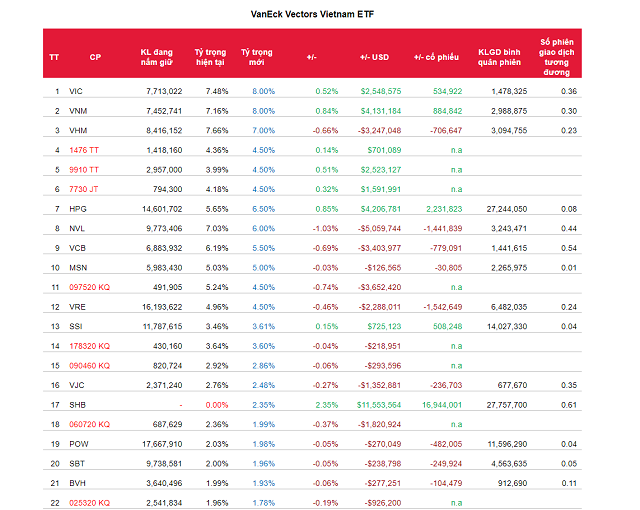The width and height of the screenshot is (640, 510).
Task: Click VIC holding value 7,713,022
Action: click(164, 91)
